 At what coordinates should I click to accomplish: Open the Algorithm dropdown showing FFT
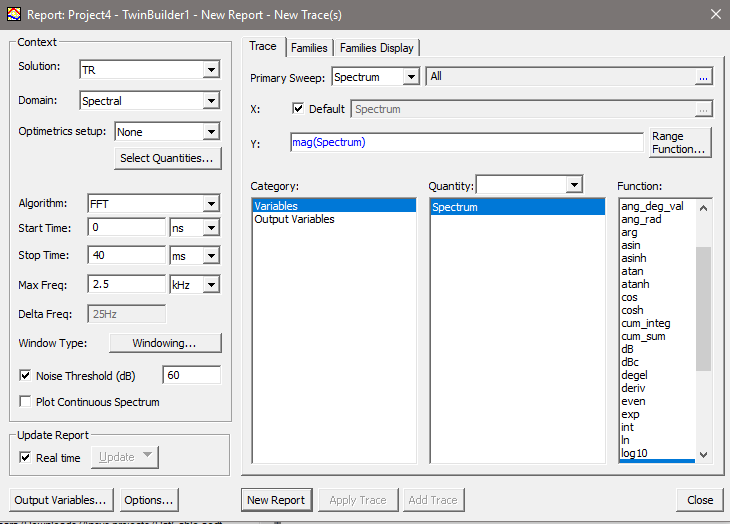(x=210, y=204)
